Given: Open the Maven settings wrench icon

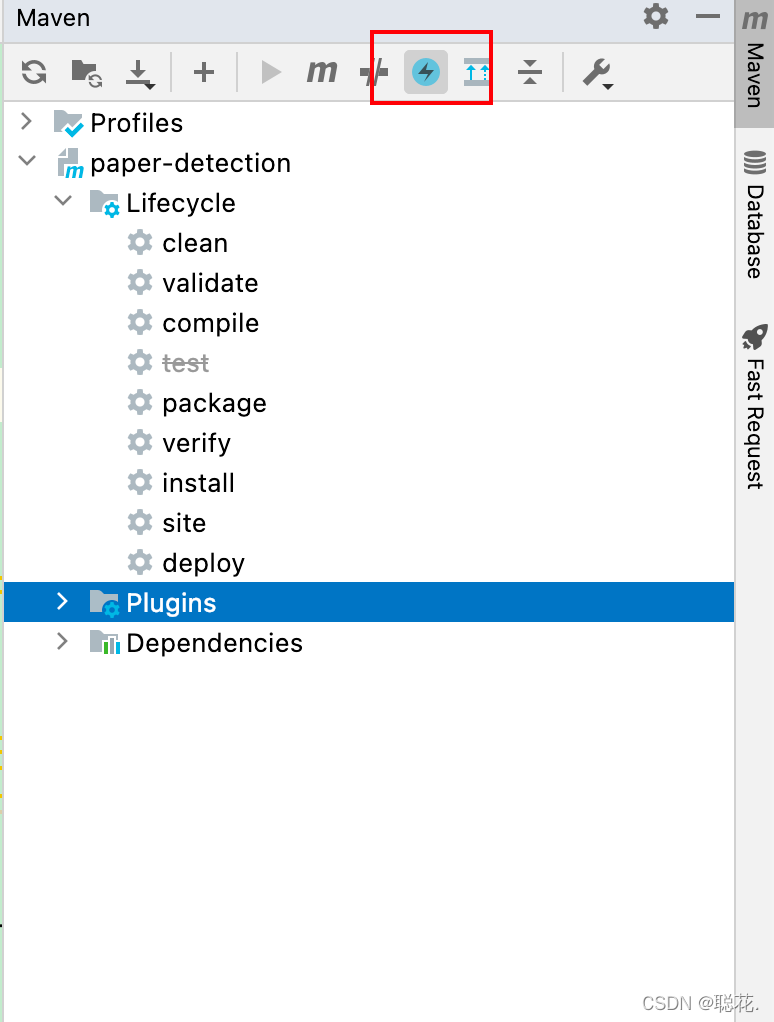Looking at the screenshot, I should click(597, 72).
